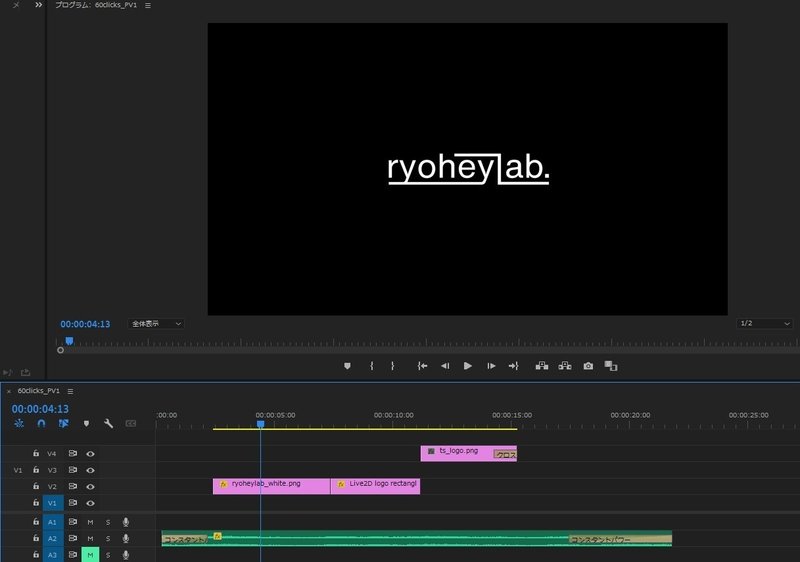Screen dimensions: 800x562
Task: Hide track V2 output with eye
Action: point(90,487)
